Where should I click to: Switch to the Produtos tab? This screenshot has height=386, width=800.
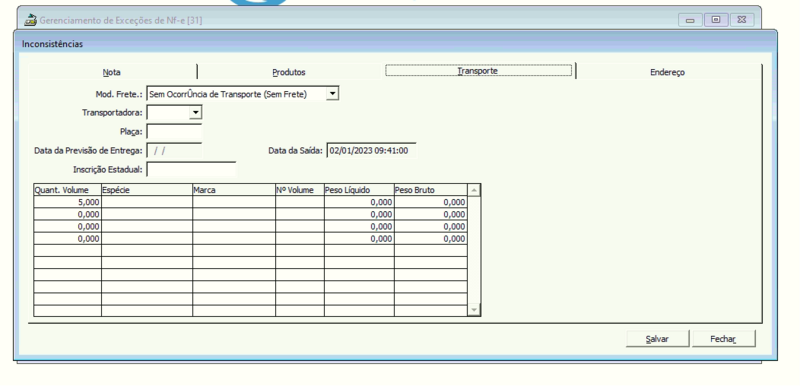[x=289, y=72]
